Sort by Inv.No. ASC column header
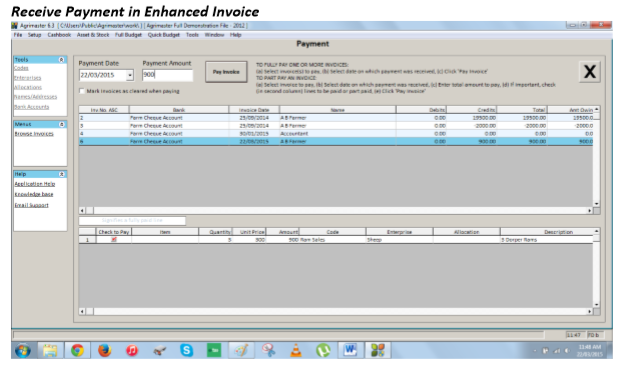This screenshot has height=369, width=625. click(104, 110)
